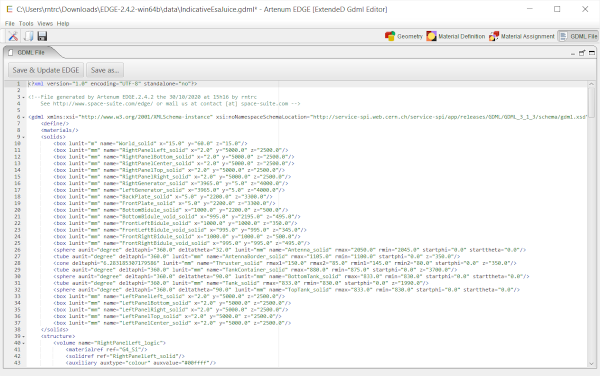Click the floppy disk save icon

[x=42, y=36]
